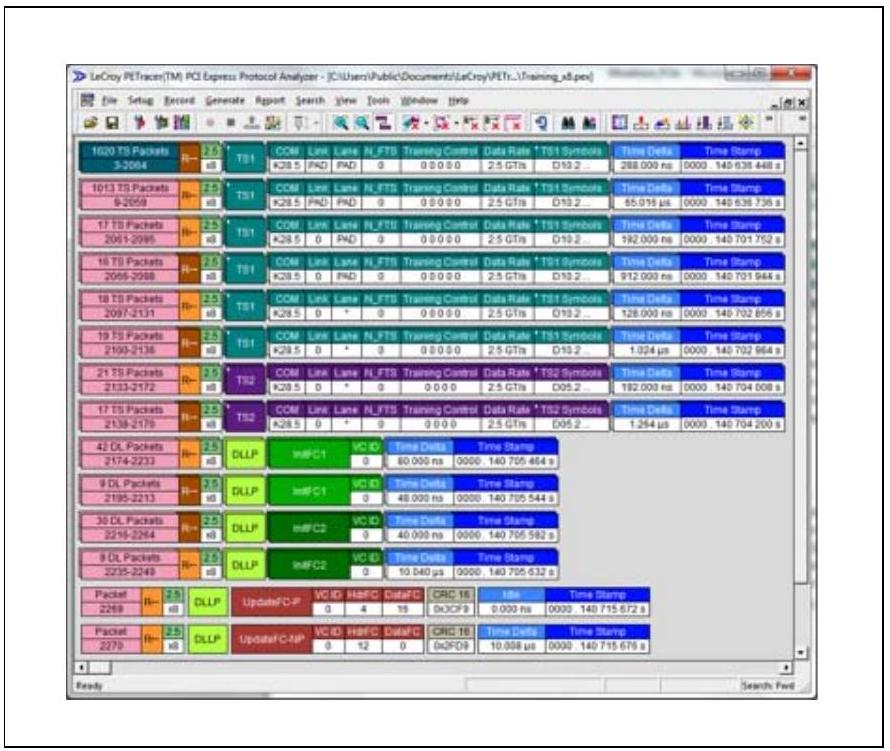The width and height of the screenshot is (890, 751).
Task: Click the first red arrow setup icon
Action: [x=139, y=123]
